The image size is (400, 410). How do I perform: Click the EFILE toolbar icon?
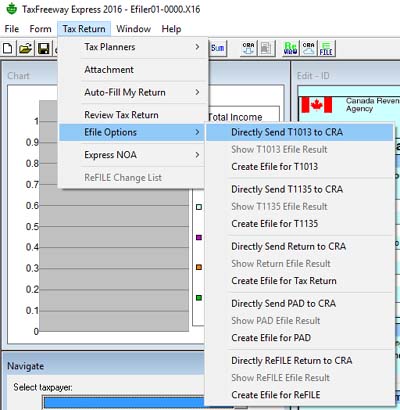(x=326, y=48)
